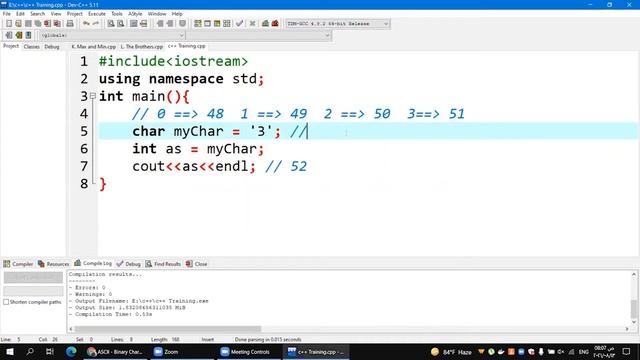Click the Redo arrow icon
This screenshot has width=640, height=360.
point(96,24)
